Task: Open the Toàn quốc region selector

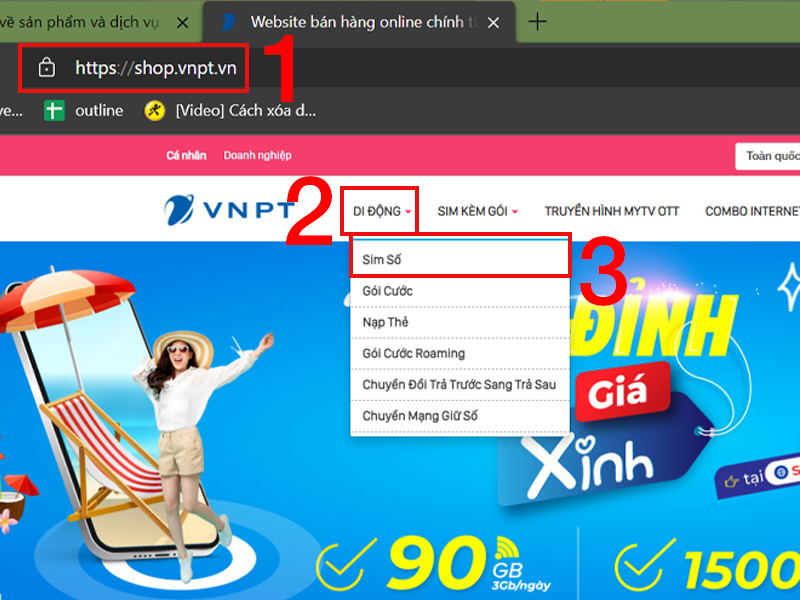Action: (770, 157)
